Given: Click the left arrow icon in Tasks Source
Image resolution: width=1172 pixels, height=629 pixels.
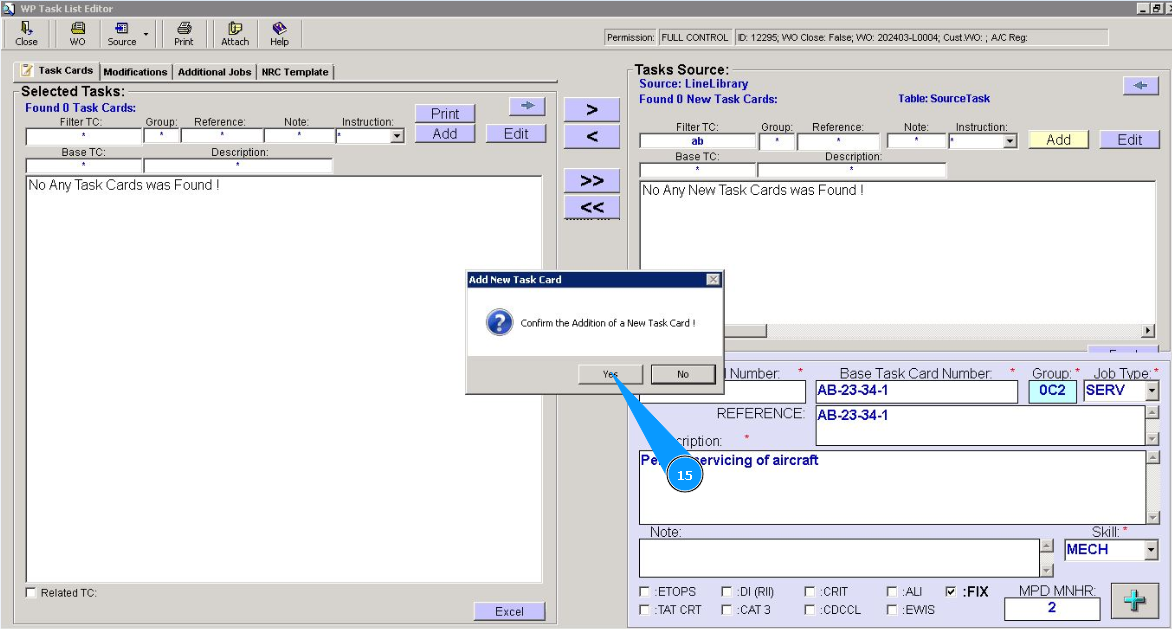Looking at the screenshot, I should 1140,86.
